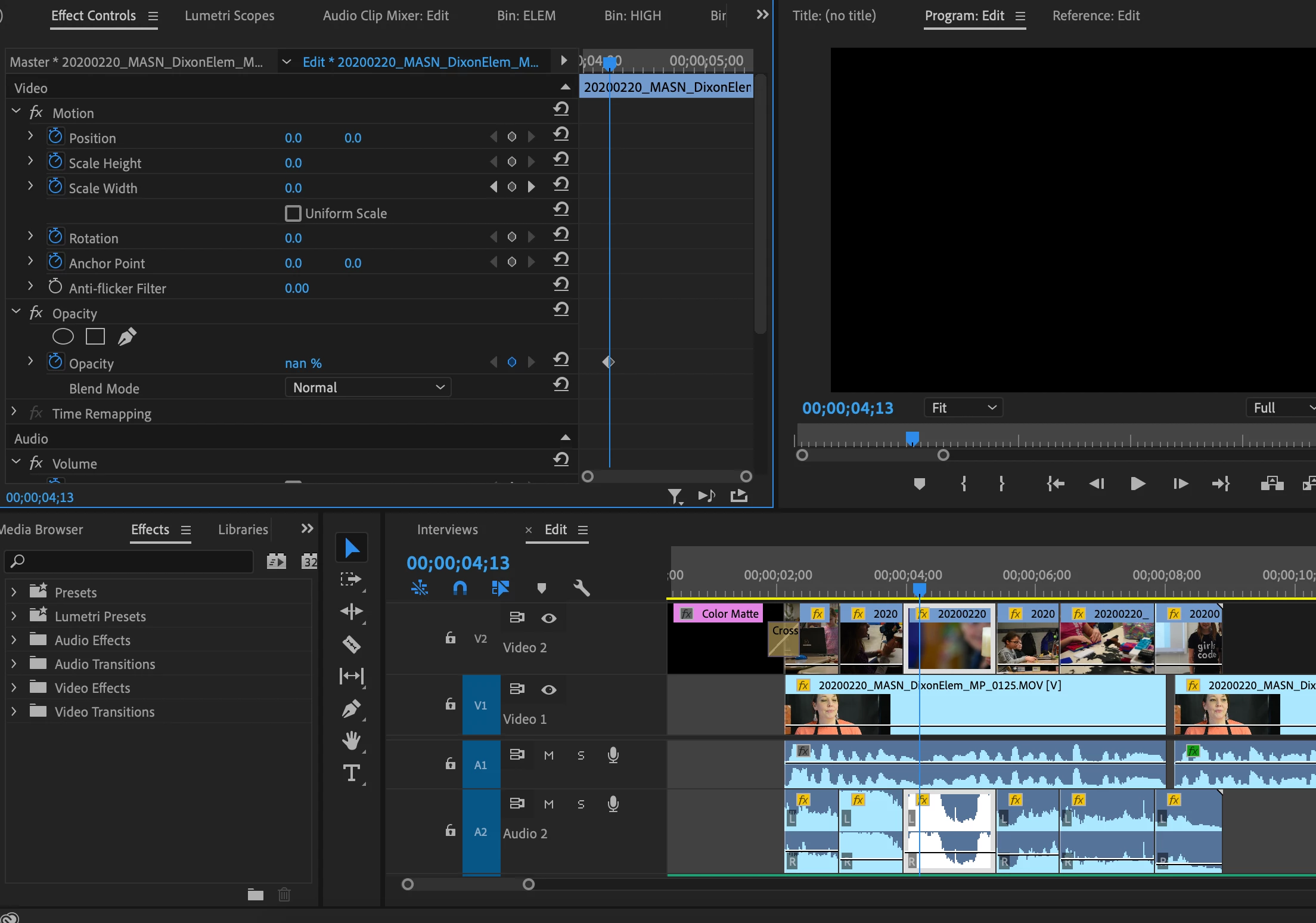Click the ellipse mask tool under Opacity
Image resolution: width=1316 pixels, height=923 pixels.
[63, 337]
